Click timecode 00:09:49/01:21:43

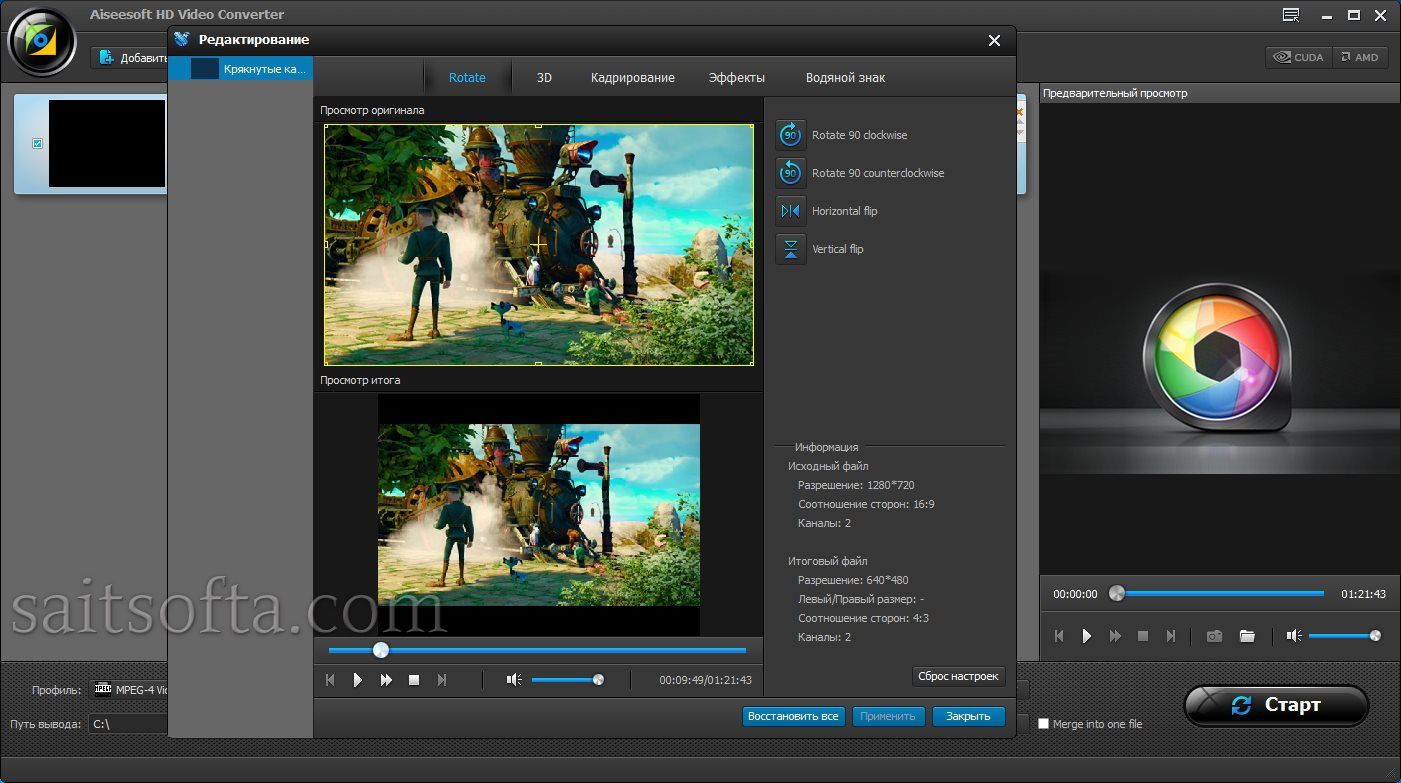point(705,680)
